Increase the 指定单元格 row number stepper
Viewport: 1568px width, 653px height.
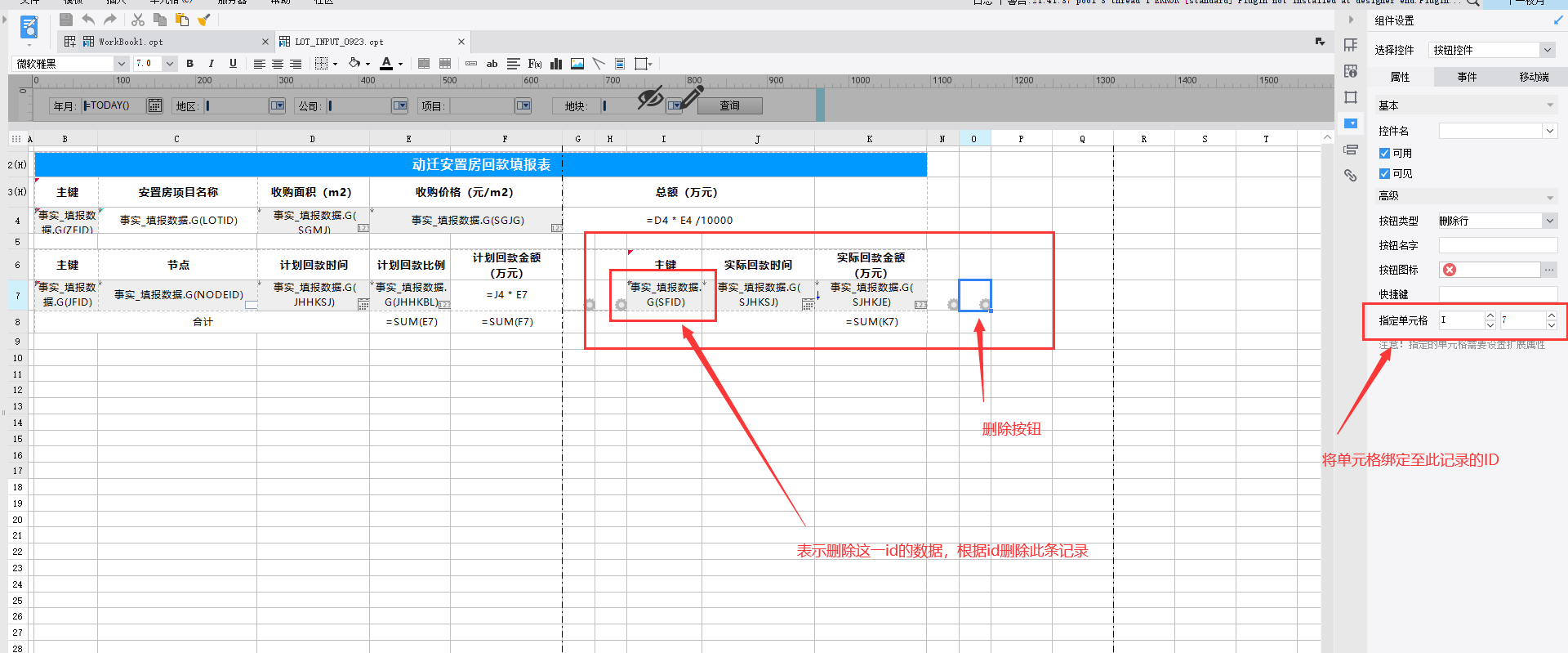(1552, 316)
